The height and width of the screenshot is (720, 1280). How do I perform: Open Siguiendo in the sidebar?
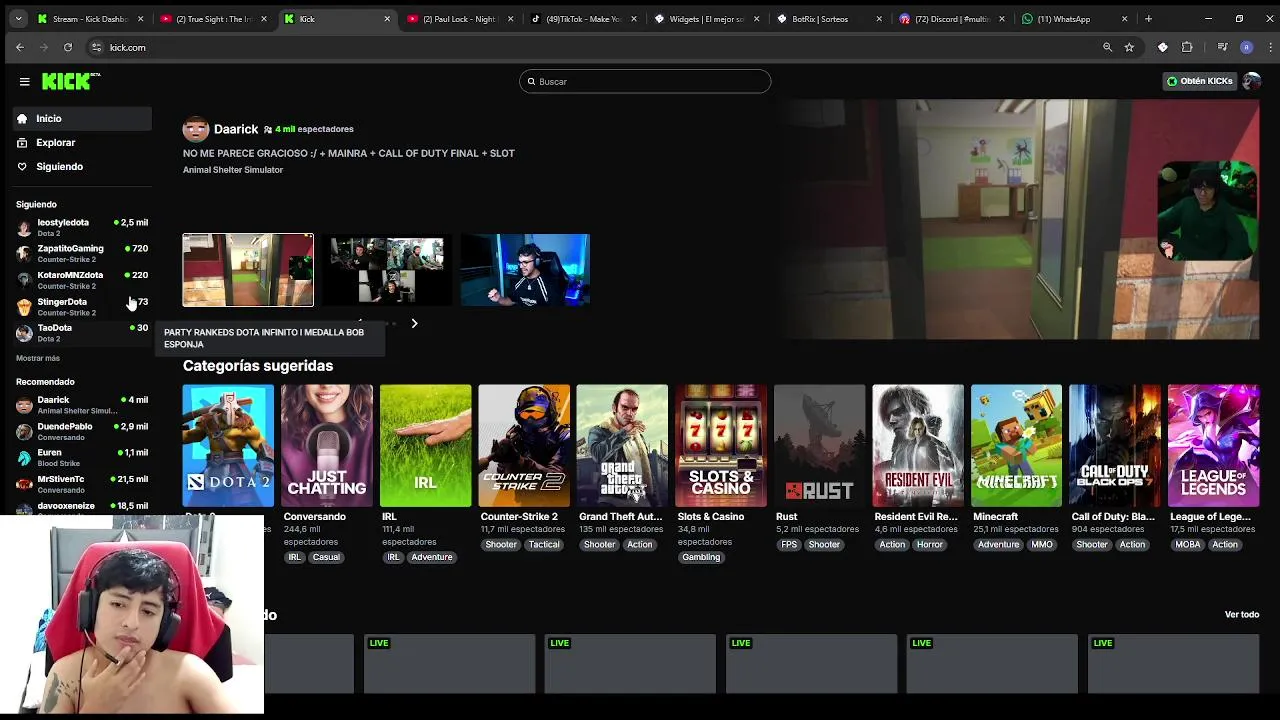pyautogui.click(x=83, y=167)
